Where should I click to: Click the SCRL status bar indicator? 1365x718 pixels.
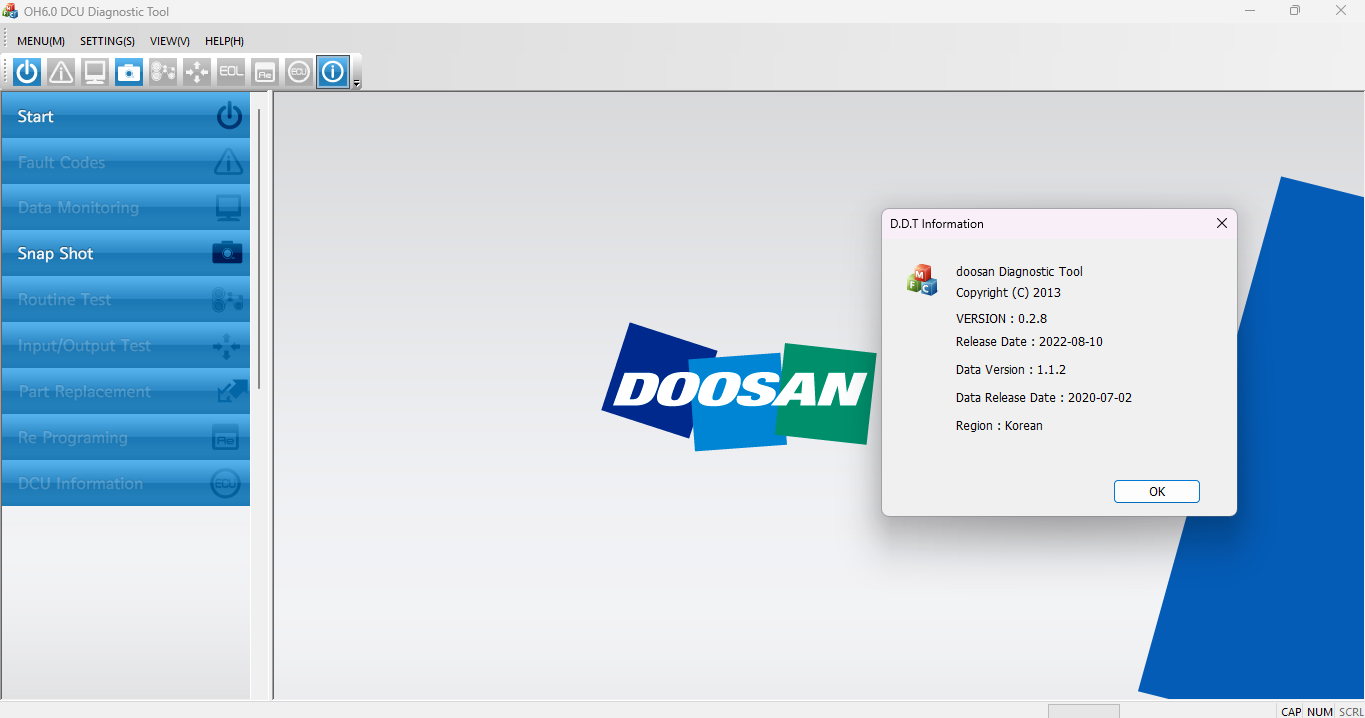click(1350, 711)
